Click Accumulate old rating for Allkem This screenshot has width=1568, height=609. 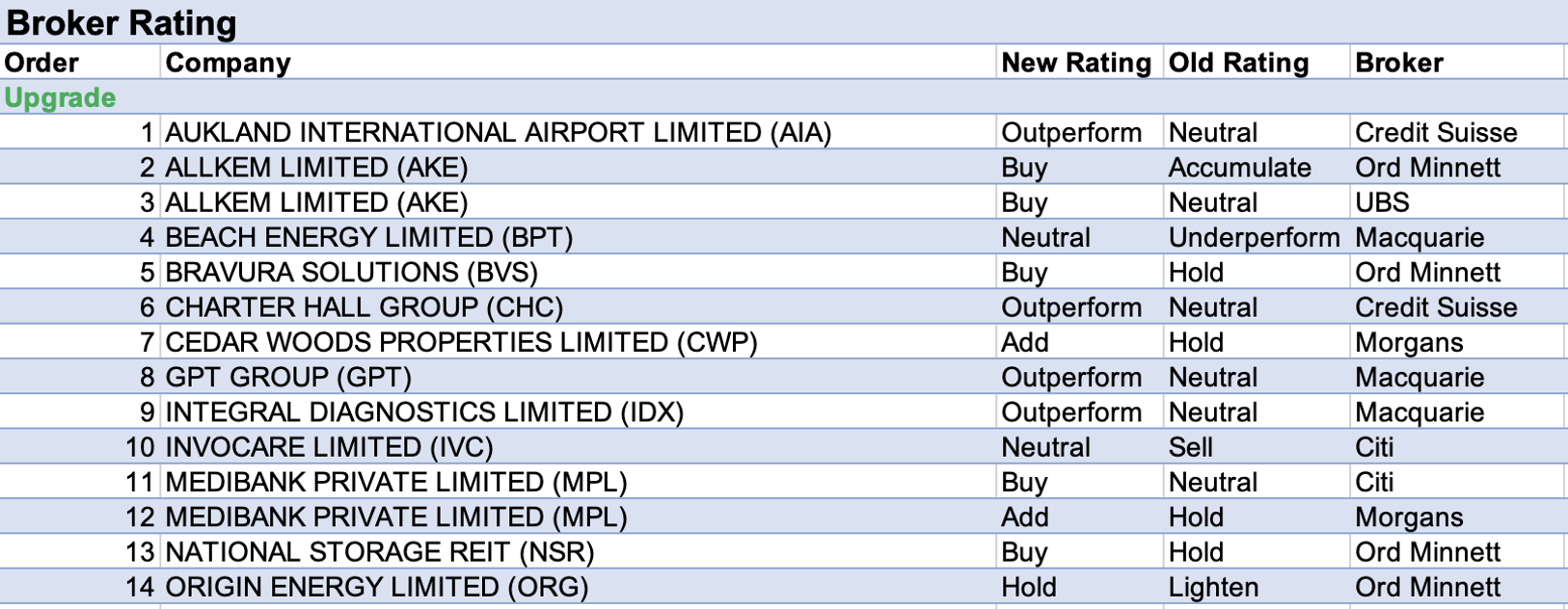coord(1239,168)
